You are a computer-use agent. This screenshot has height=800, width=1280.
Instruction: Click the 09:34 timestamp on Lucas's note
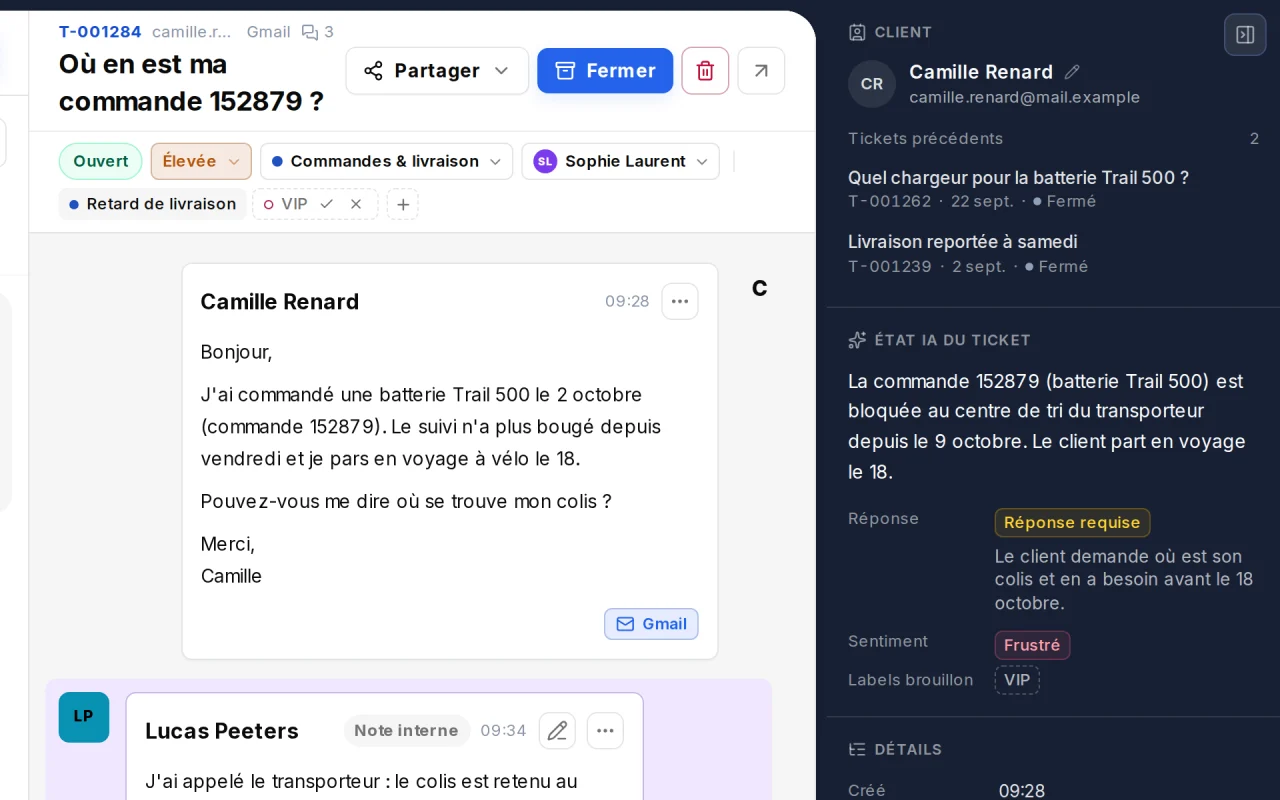pos(503,731)
